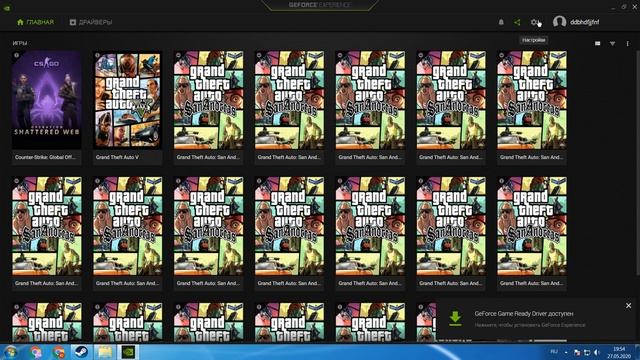The image size is (640, 360).
Task: Click the NVIDIA logo in title bar
Action: (x=7, y=8)
